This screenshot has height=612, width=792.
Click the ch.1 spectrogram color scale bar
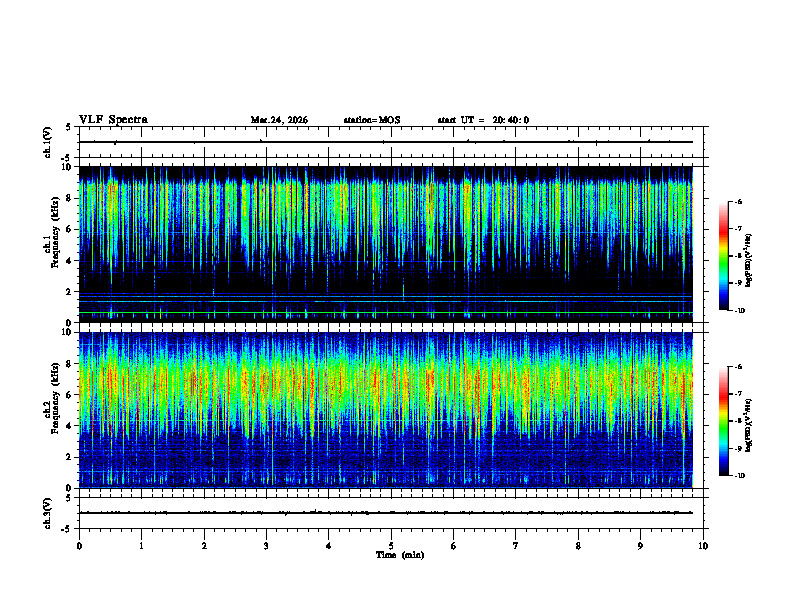click(x=723, y=256)
